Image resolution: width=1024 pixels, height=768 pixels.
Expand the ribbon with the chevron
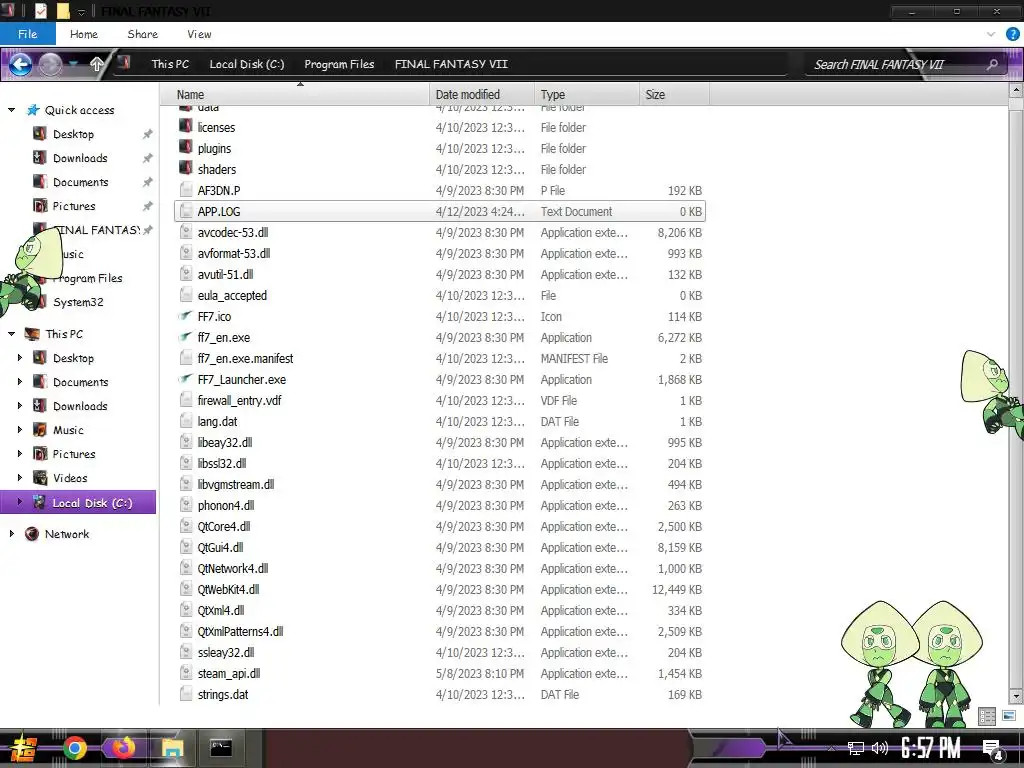pyautogui.click(x=991, y=35)
